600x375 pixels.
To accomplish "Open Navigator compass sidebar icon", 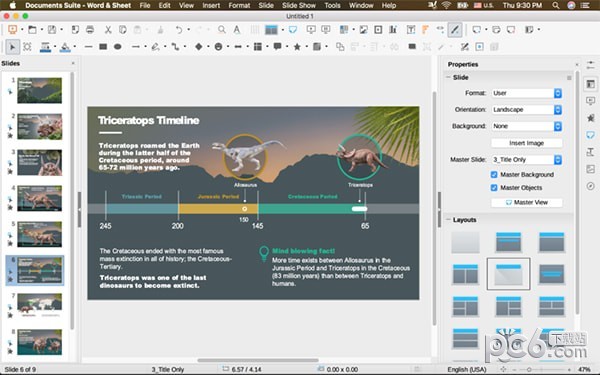I will coord(590,186).
